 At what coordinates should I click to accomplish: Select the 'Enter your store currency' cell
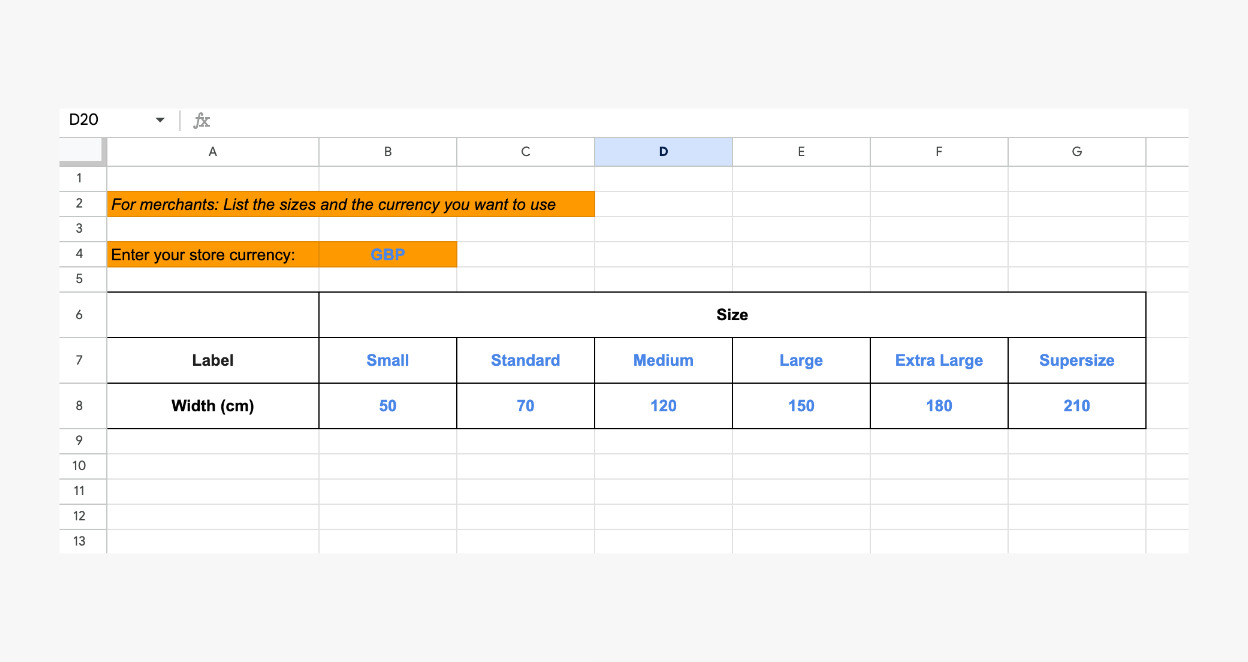point(212,255)
